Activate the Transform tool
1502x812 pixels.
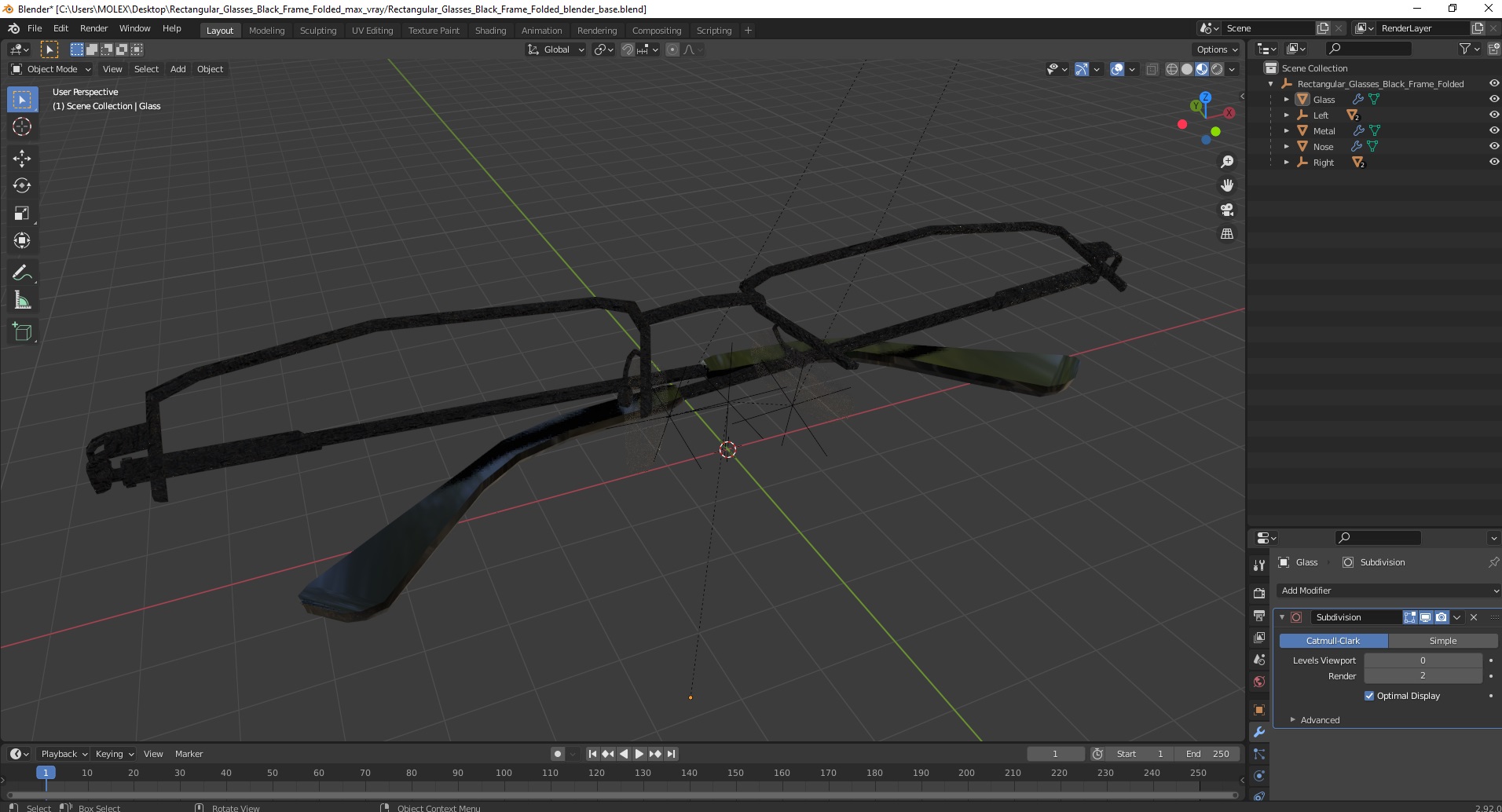(x=22, y=240)
